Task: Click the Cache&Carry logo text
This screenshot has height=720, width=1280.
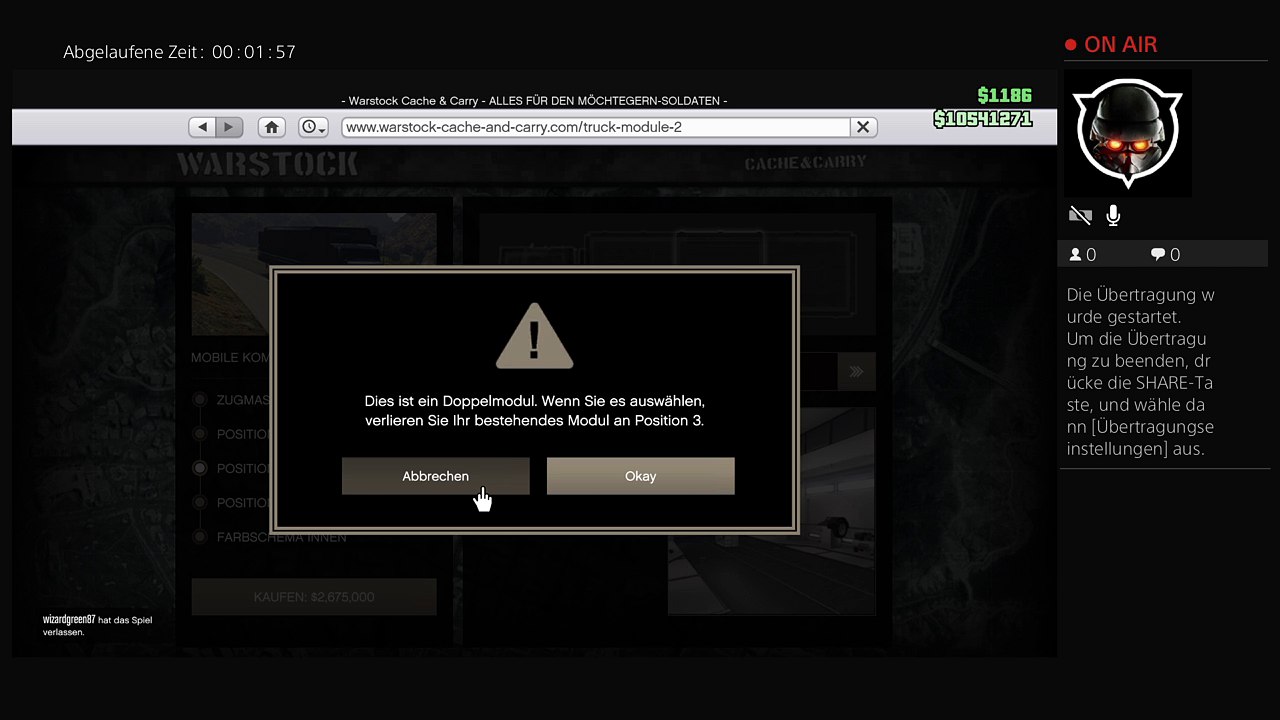Action: pos(806,163)
